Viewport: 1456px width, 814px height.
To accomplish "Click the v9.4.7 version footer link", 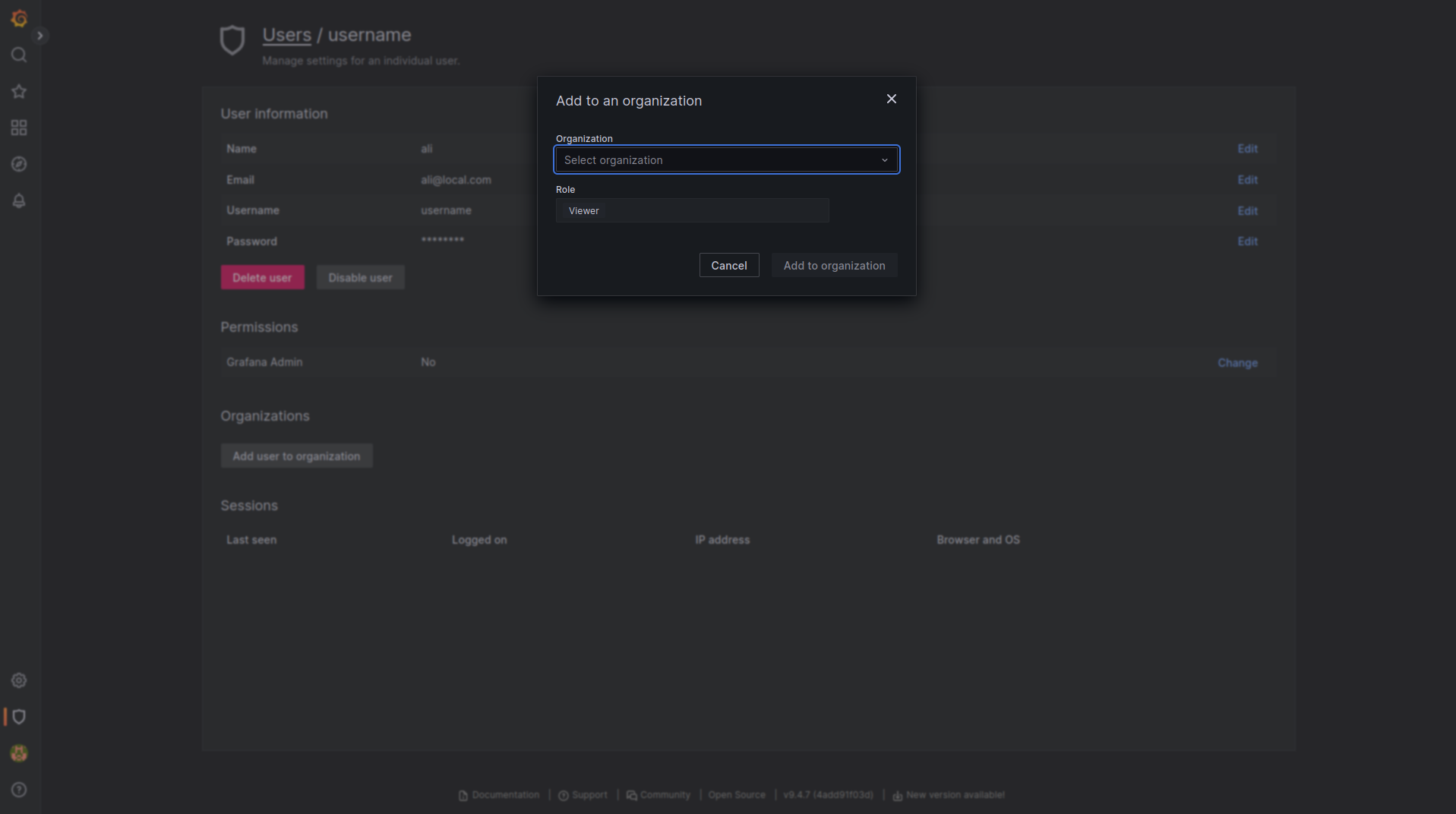I will click(x=829, y=795).
